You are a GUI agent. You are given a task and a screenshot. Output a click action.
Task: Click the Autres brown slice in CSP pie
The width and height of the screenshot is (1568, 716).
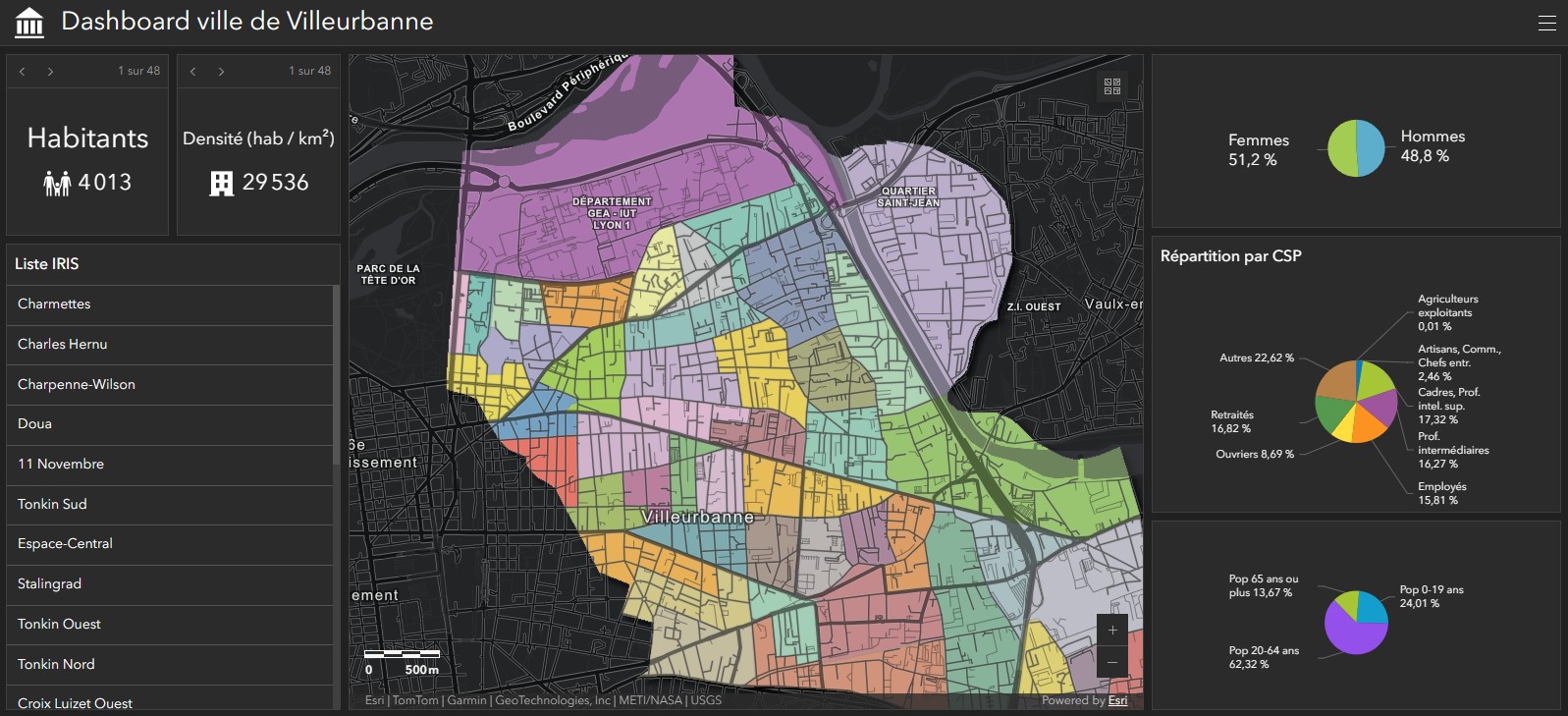tap(1336, 379)
